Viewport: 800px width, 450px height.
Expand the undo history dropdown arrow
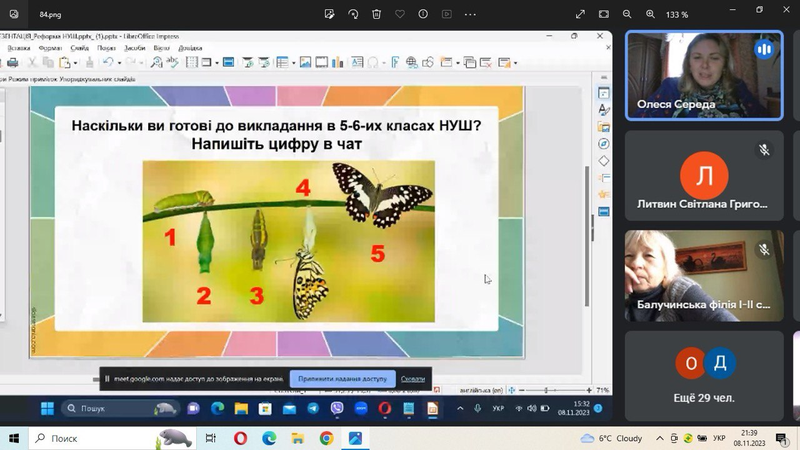[x=119, y=63]
